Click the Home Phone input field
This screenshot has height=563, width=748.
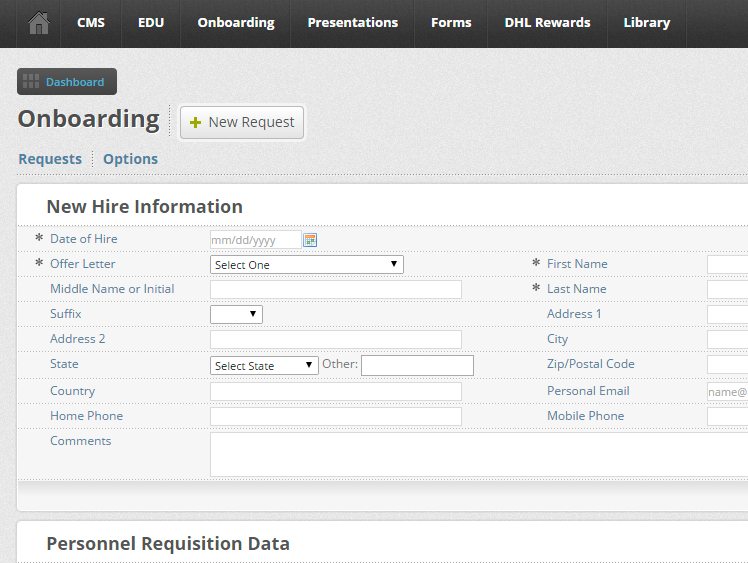pos(336,417)
